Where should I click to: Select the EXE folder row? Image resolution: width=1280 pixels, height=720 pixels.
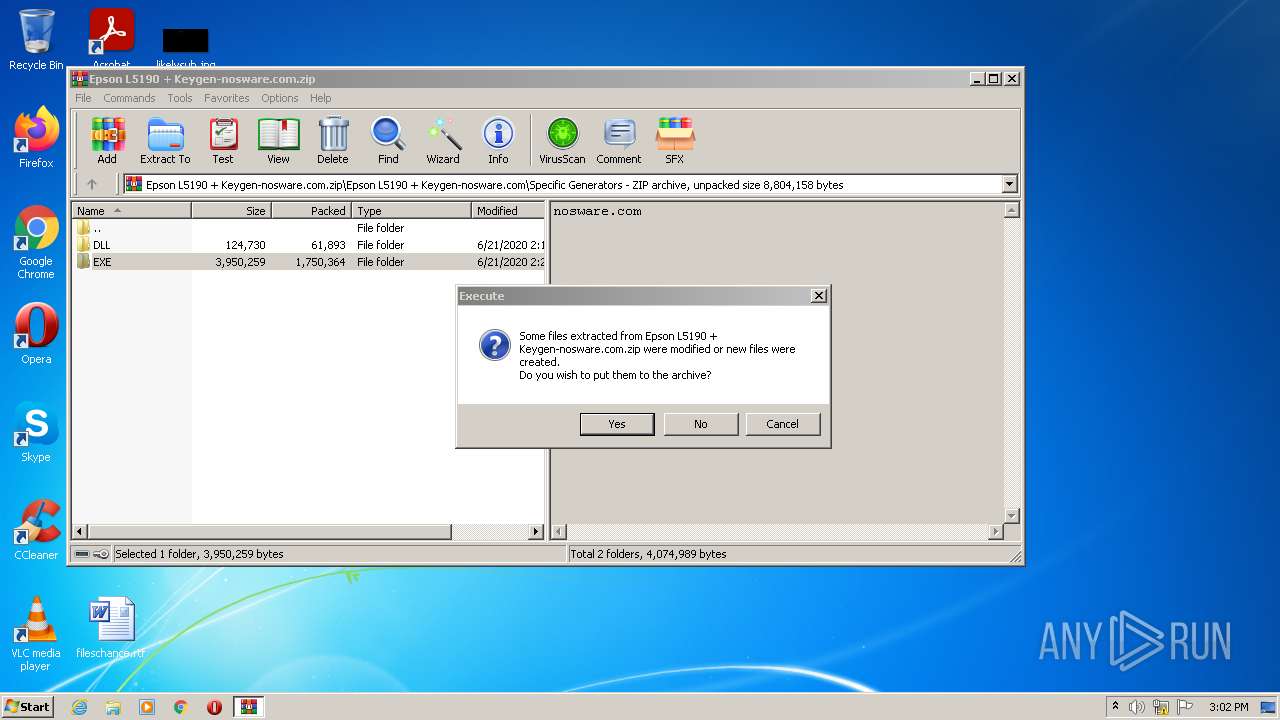[x=309, y=262]
